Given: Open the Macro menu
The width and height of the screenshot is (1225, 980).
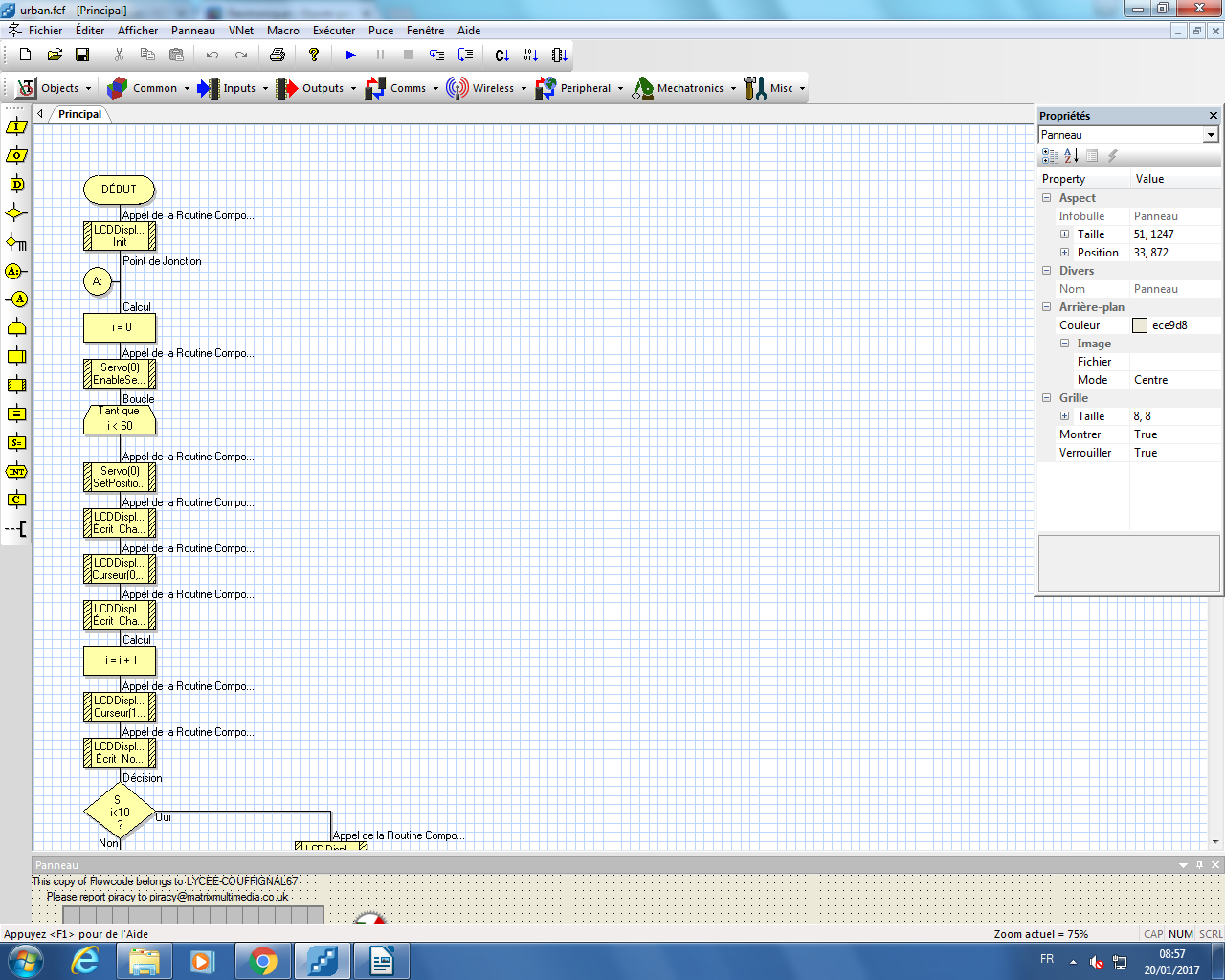Looking at the screenshot, I should click(x=283, y=31).
